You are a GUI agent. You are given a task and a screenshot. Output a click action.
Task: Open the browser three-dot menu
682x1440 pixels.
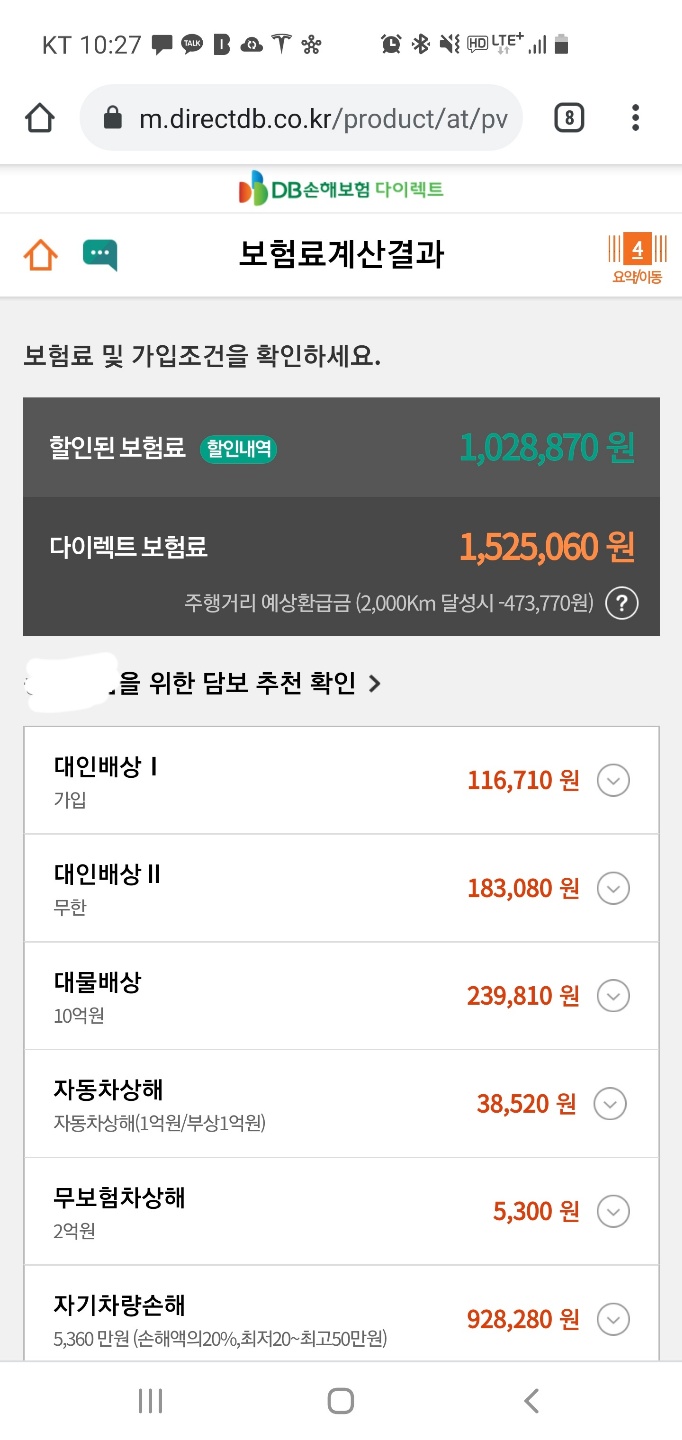point(635,119)
